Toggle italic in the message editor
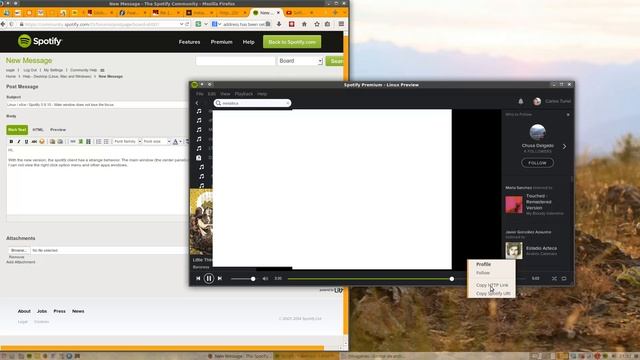This screenshot has height=360, width=640. click(x=19, y=141)
